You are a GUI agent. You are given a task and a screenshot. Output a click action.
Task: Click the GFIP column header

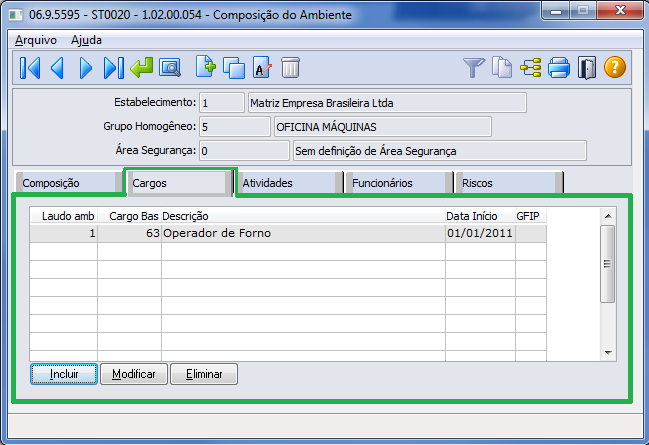tap(531, 216)
